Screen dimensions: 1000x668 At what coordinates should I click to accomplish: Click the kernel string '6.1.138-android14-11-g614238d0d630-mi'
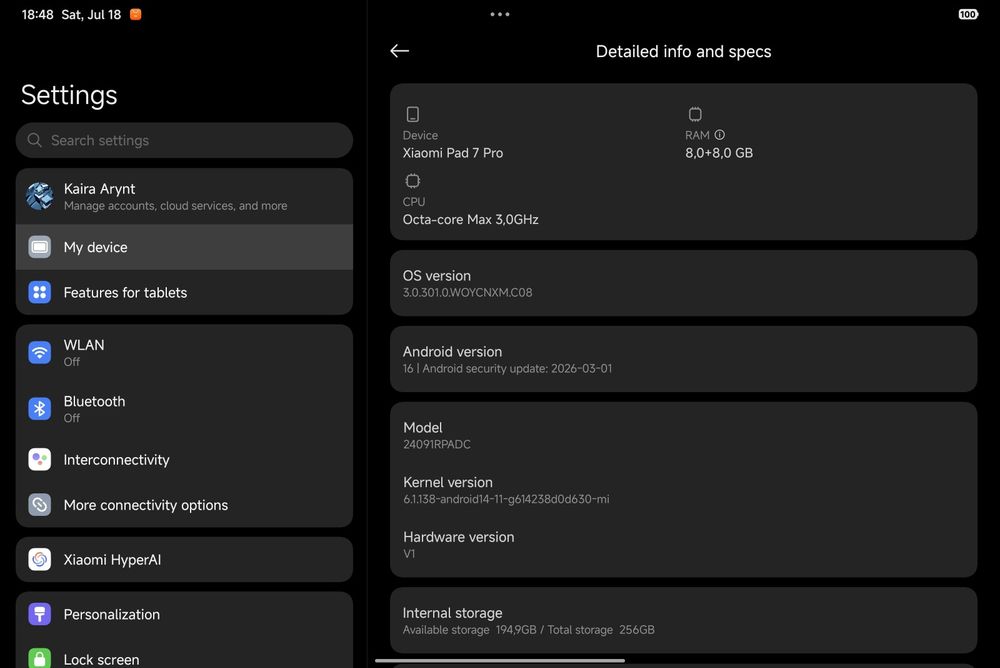[506, 499]
